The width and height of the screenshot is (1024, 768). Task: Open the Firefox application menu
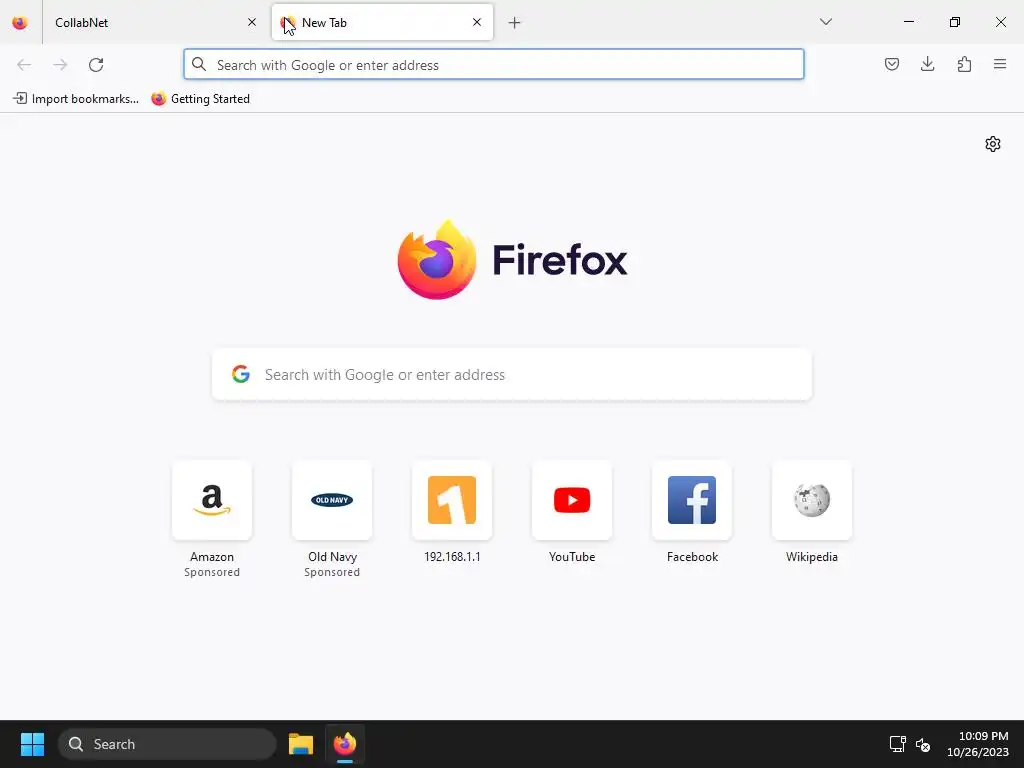click(1000, 64)
